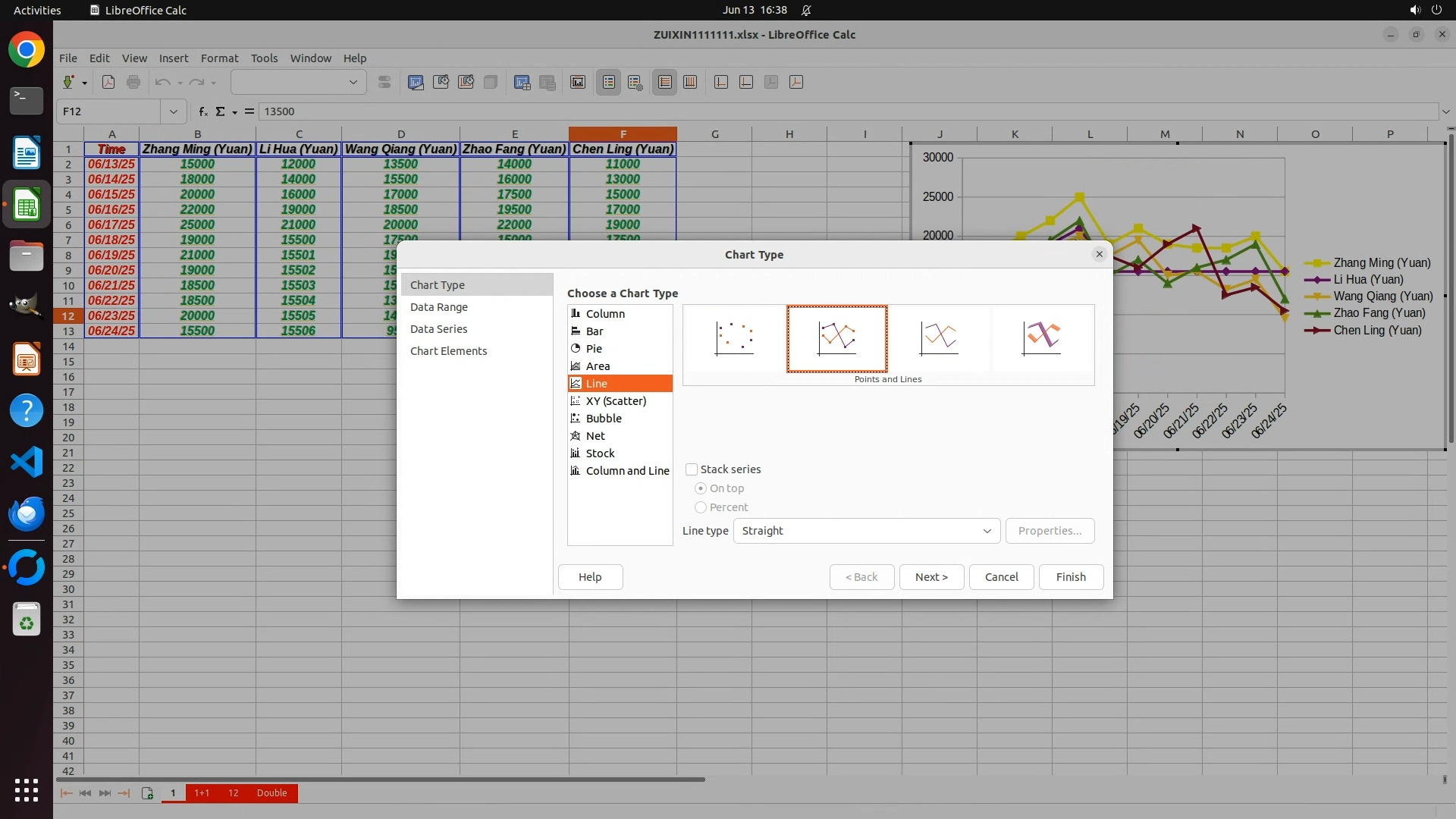This screenshot has height=819, width=1456.
Task: Click the Legend On/Off toolbar icon
Action: click(x=609, y=82)
